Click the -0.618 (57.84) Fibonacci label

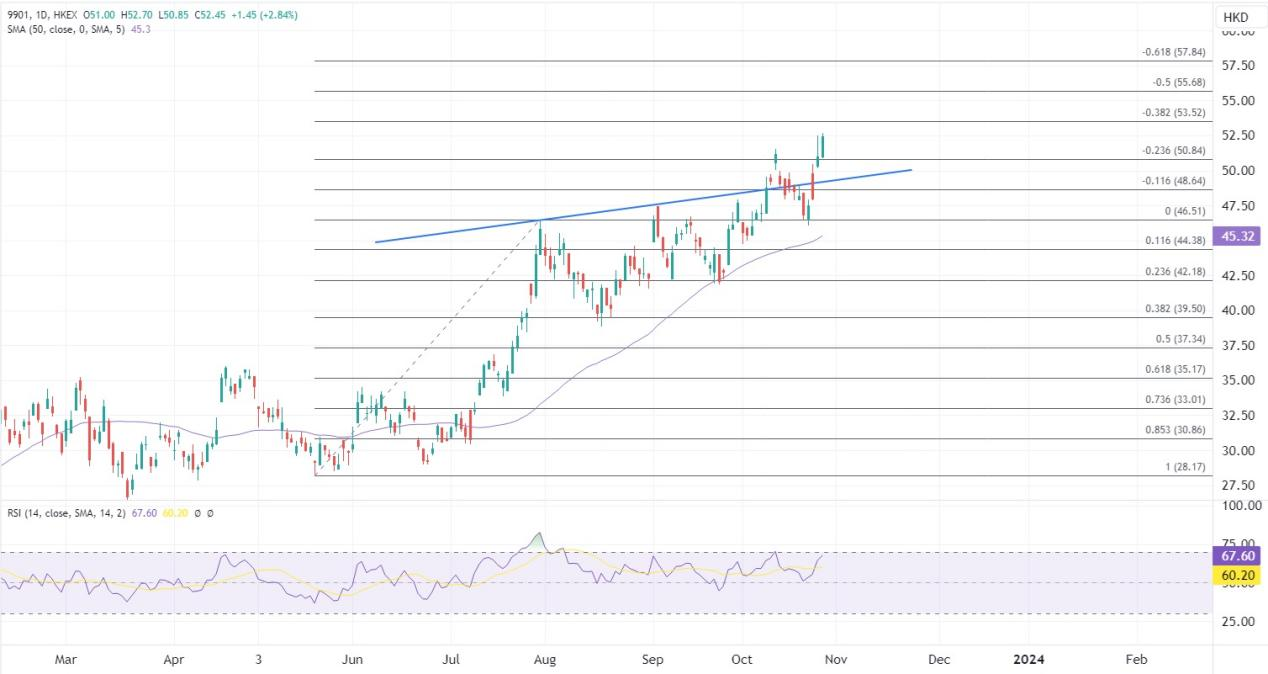tap(1173, 52)
